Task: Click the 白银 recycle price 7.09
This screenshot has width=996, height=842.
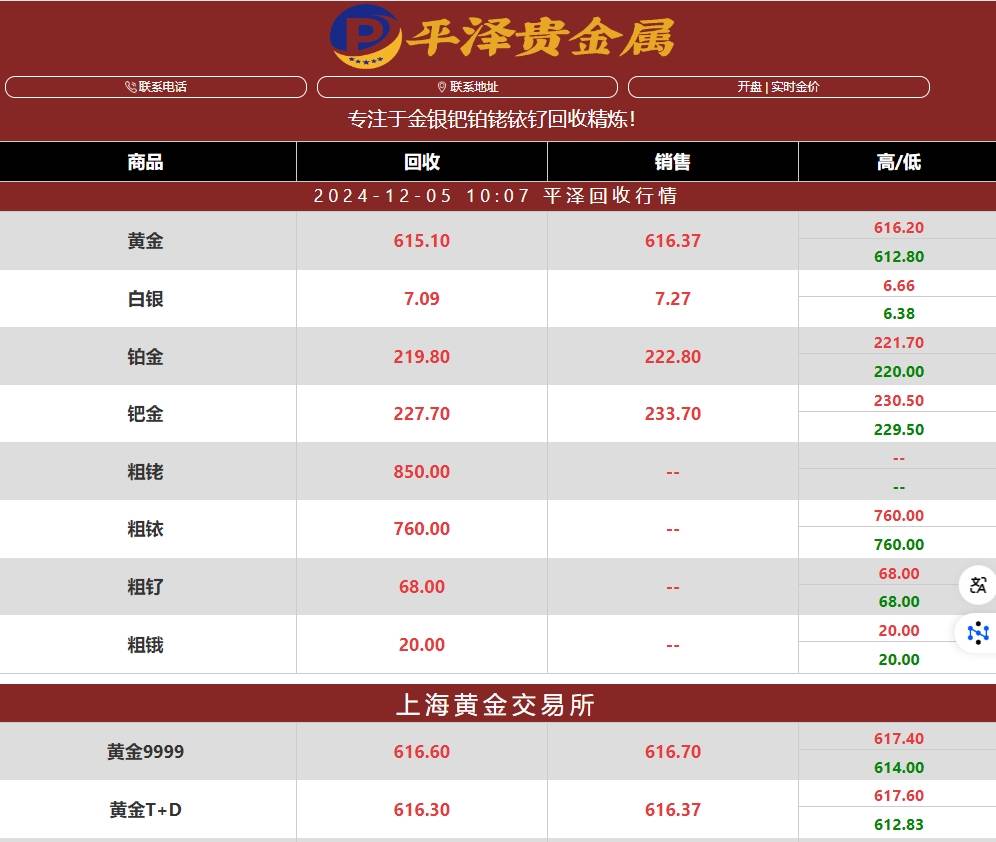Action: (422, 298)
